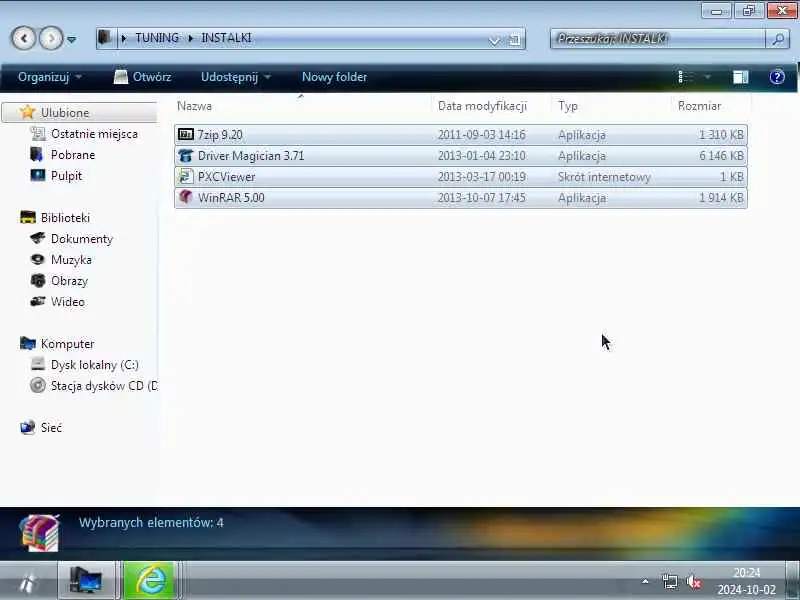Select Biblioteki in the navigation pane
This screenshot has height=600, width=800.
65,218
